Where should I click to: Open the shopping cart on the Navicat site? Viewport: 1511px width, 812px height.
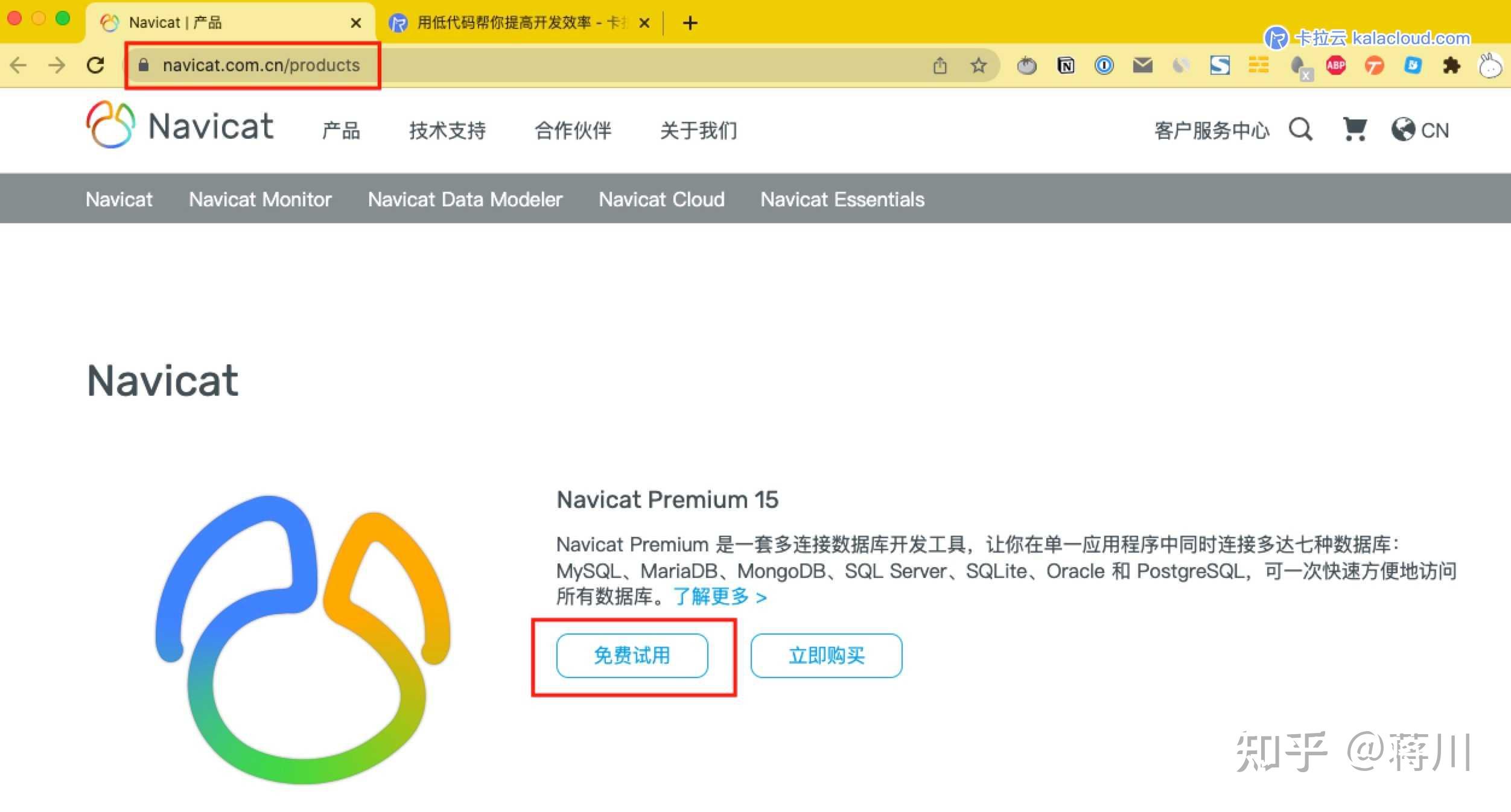pyautogui.click(x=1355, y=130)
